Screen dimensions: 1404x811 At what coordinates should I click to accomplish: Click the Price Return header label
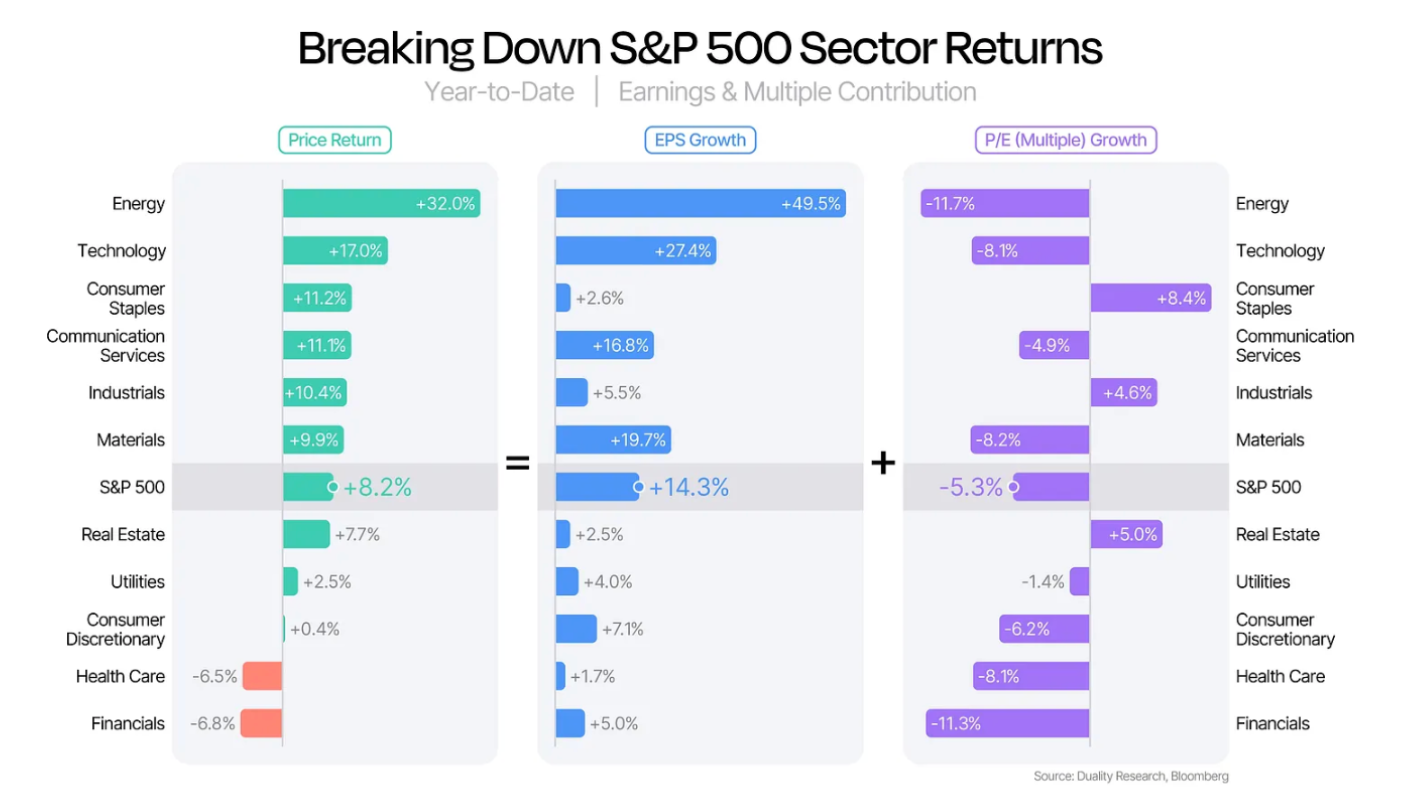click(334, 140)
